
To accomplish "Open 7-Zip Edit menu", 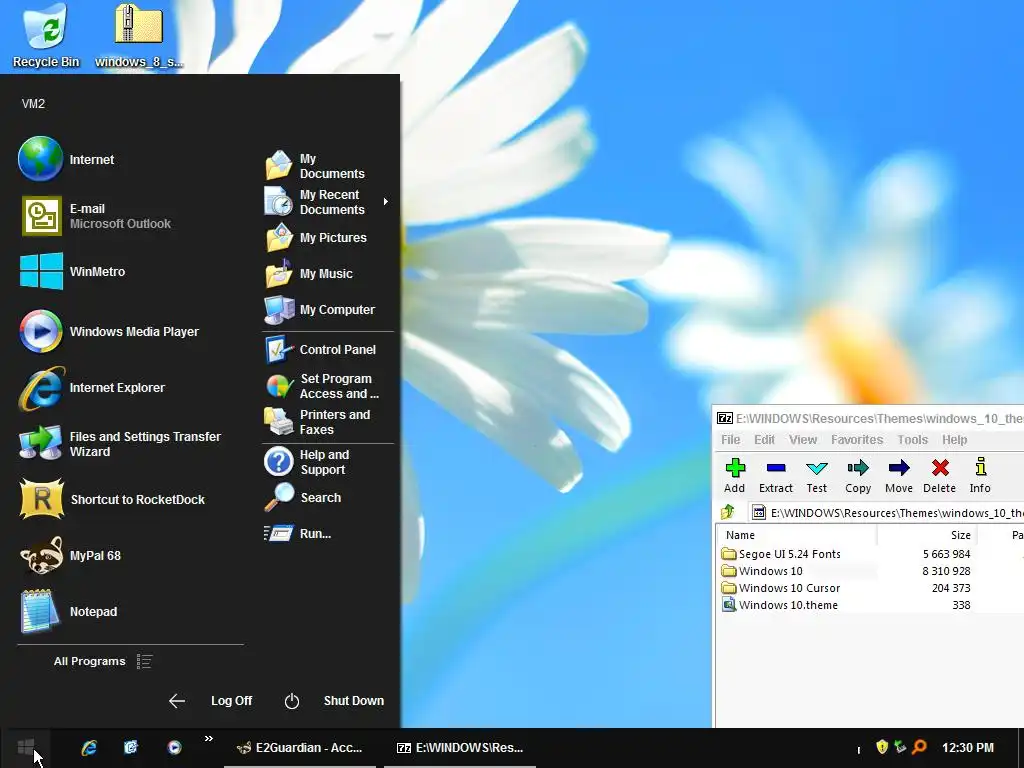I will click(764, 440).
